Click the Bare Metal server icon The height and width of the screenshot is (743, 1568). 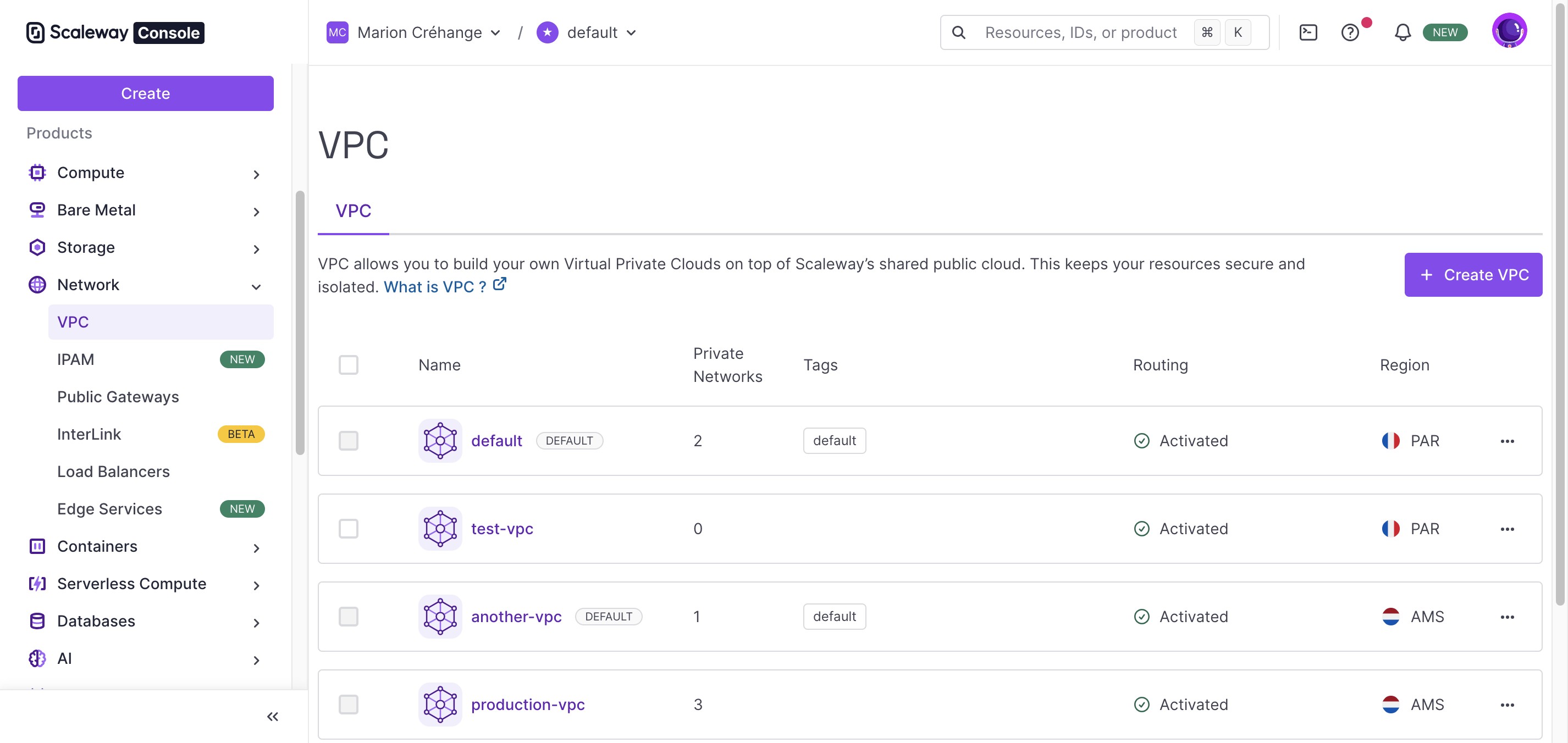(37, 210)
